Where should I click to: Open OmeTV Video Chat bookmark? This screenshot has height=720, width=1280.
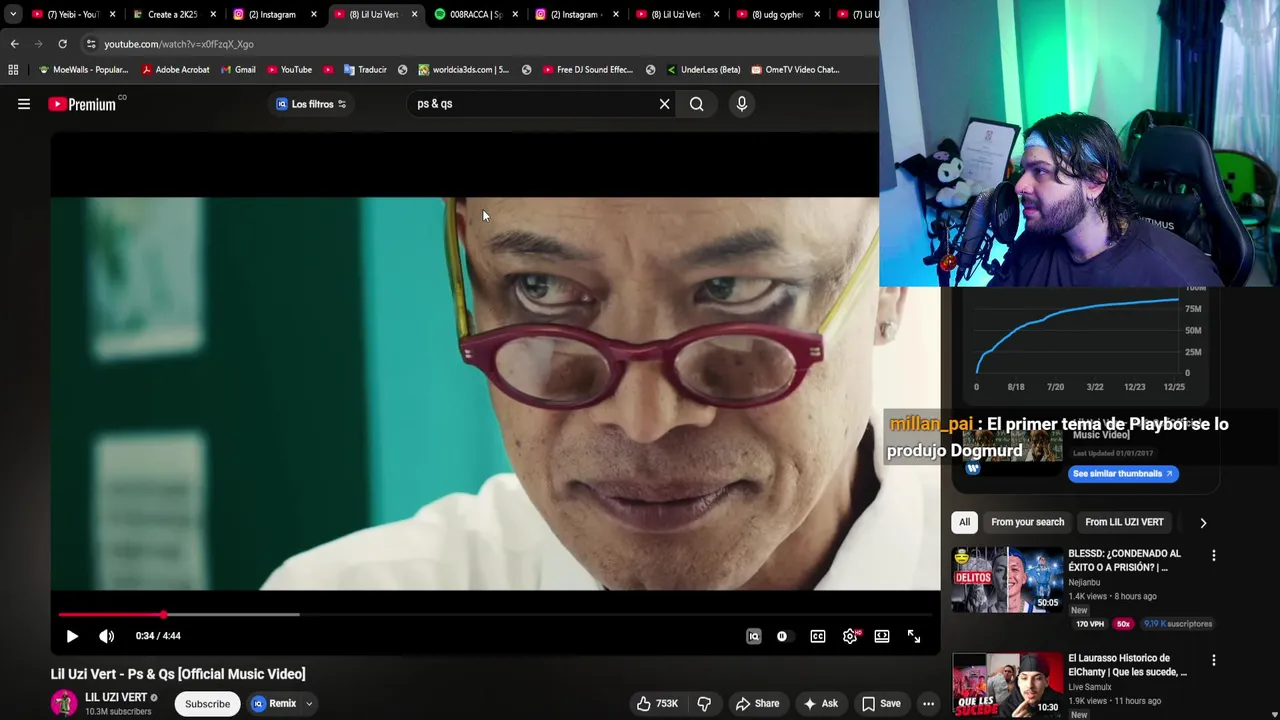coord(795,70)
